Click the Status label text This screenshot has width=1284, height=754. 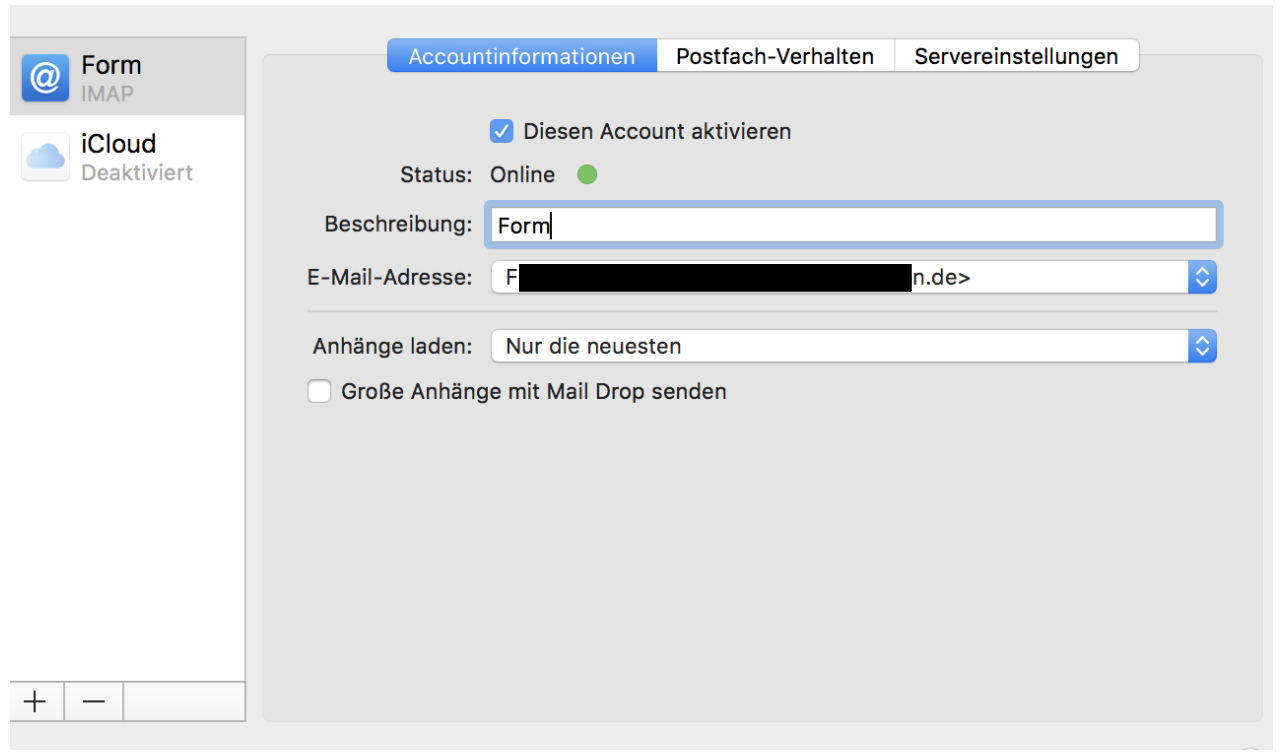pyautogui.click(x=435, y=175)
